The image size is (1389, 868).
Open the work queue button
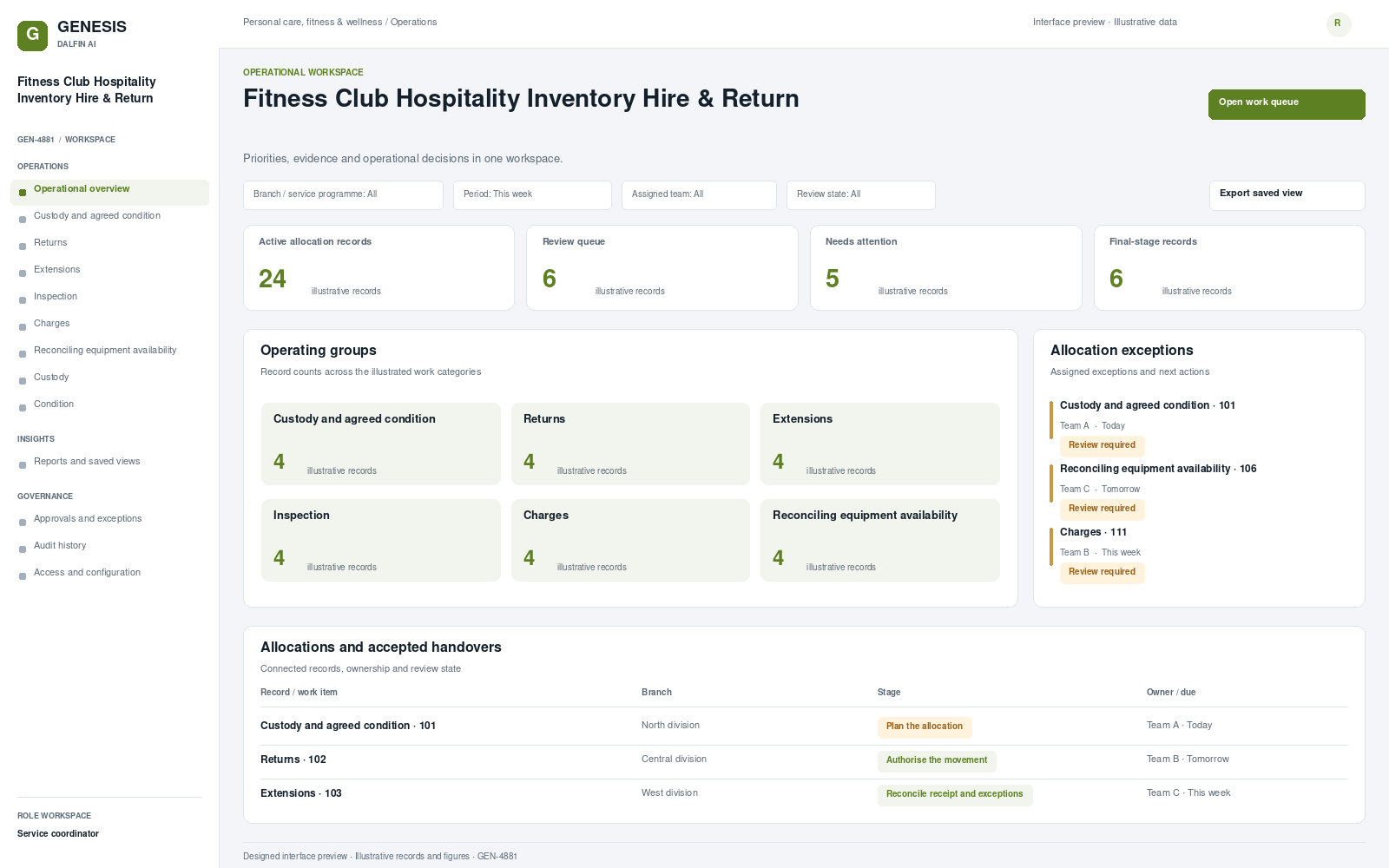tap(1287, 104)
